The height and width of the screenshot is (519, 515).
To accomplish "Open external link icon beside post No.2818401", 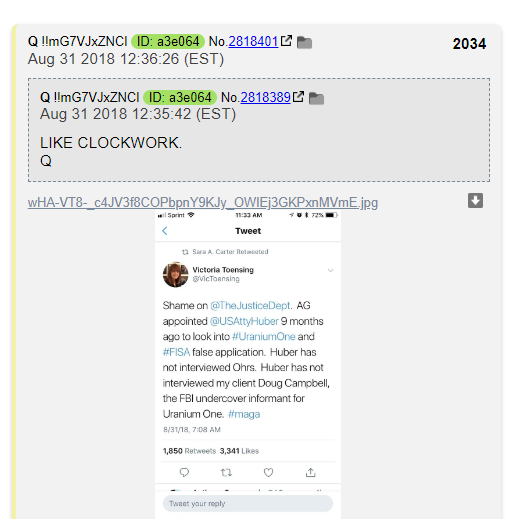I will [x=286, y=41].
